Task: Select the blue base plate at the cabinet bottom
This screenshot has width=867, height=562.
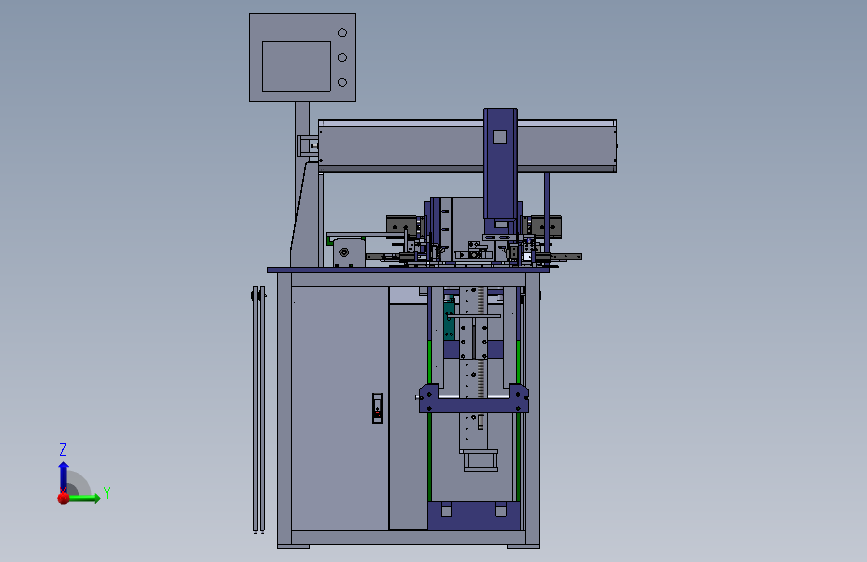Action: pos(474,516)
